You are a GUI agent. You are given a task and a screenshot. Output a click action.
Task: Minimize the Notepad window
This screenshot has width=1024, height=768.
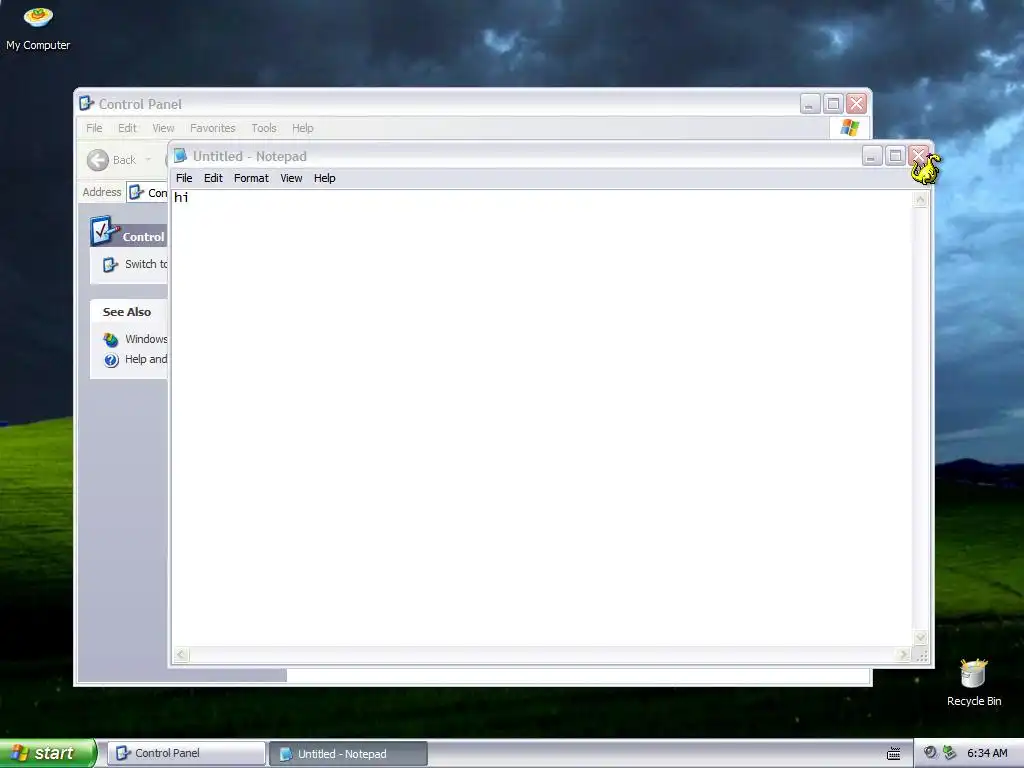872,156
